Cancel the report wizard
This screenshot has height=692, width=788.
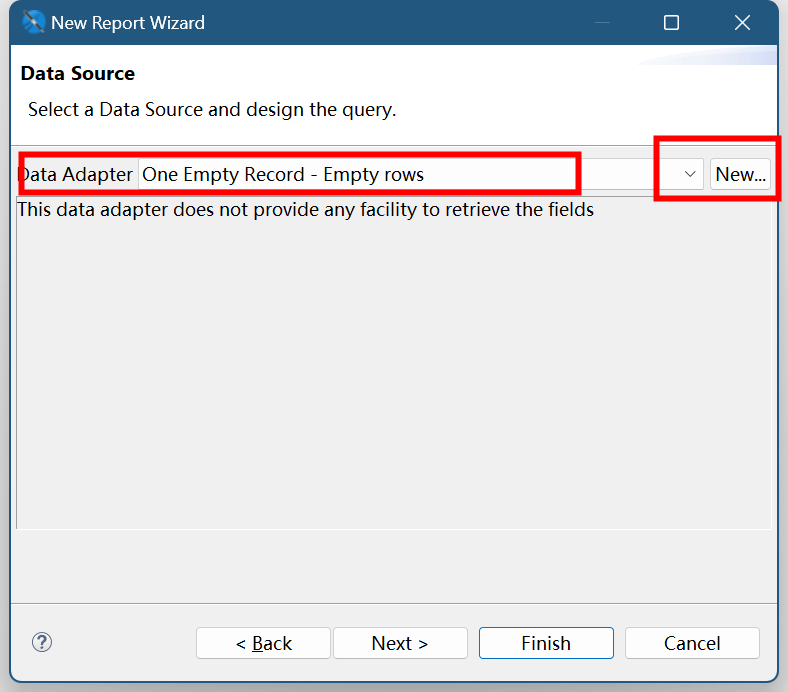[x=692, y=643]
